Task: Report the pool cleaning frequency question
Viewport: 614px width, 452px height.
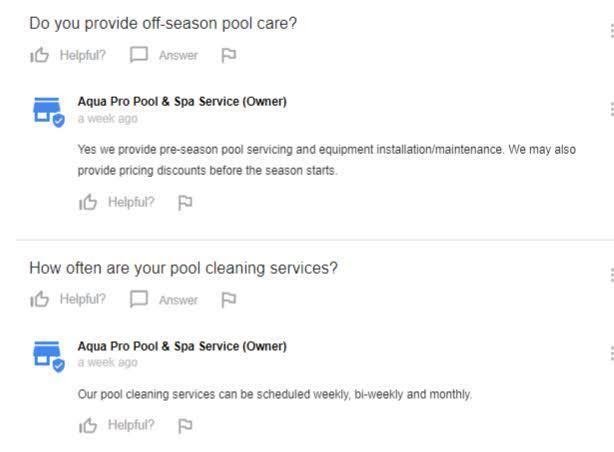Action: (228, 299)
